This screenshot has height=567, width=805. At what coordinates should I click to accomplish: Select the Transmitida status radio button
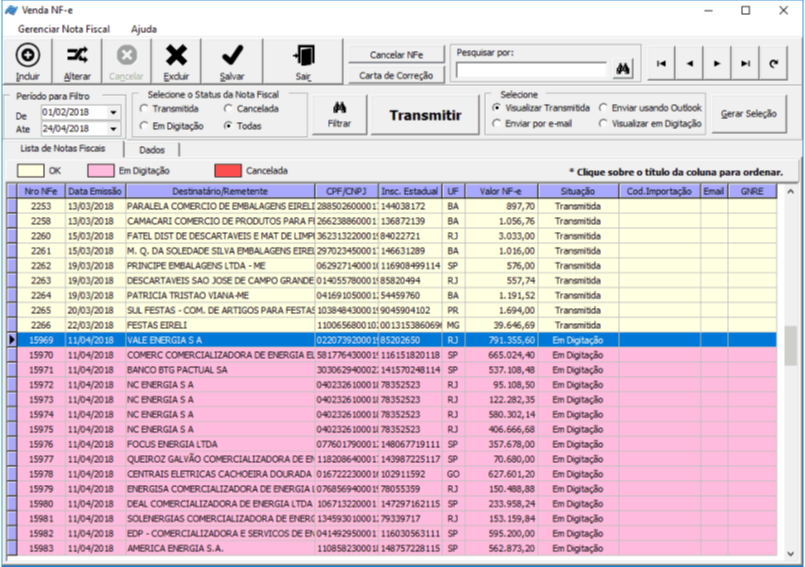coord(144,108)
